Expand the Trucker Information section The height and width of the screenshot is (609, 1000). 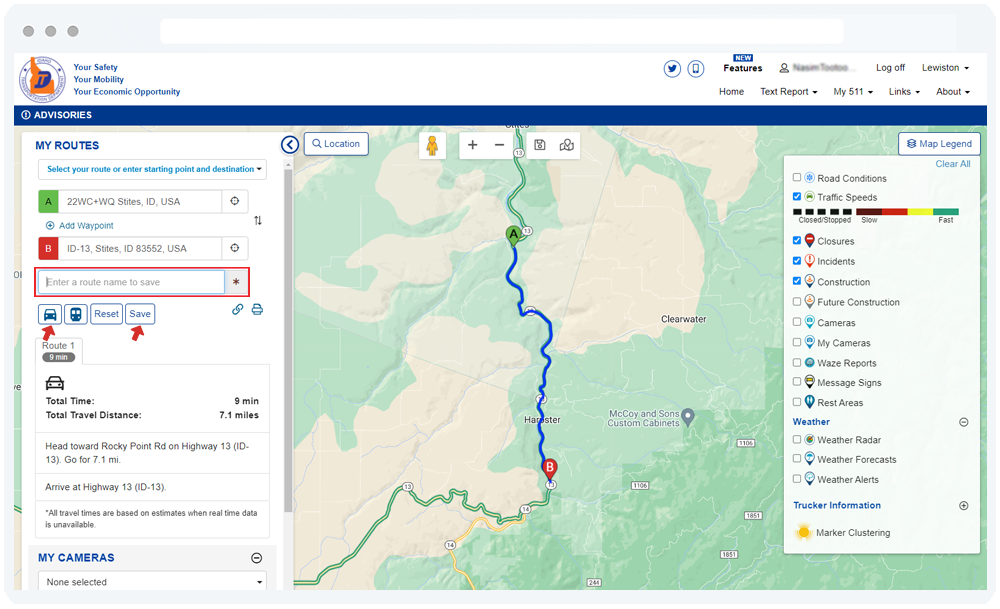[x=964, y=506]
